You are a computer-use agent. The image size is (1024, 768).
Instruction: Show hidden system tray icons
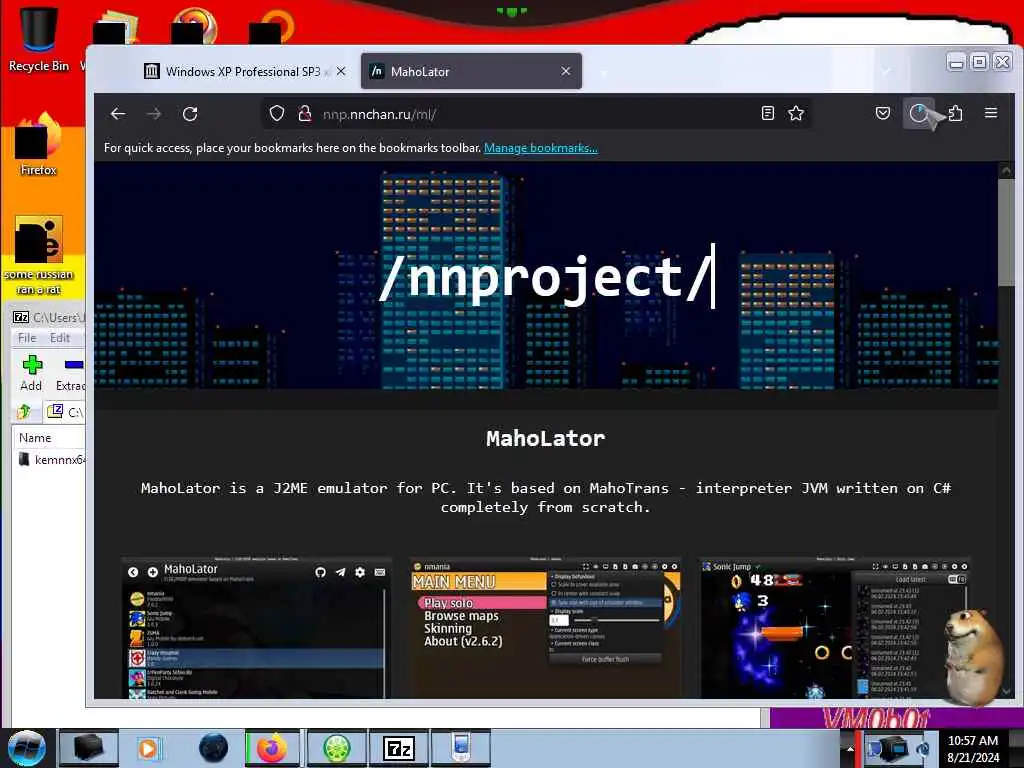coord(850,749)
